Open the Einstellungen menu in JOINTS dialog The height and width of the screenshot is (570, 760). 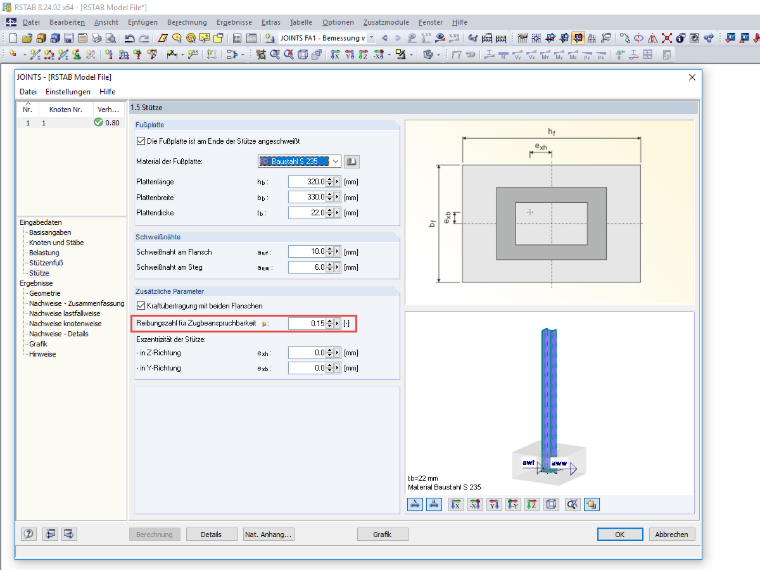coord(68,92)
